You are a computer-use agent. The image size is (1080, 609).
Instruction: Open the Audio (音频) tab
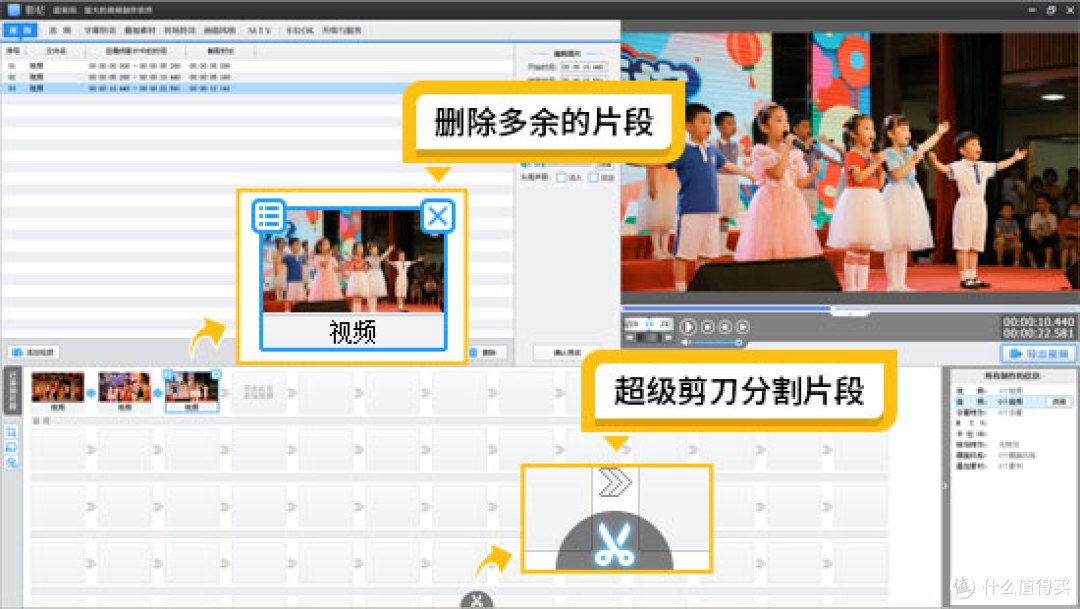[x=60, y=30]
